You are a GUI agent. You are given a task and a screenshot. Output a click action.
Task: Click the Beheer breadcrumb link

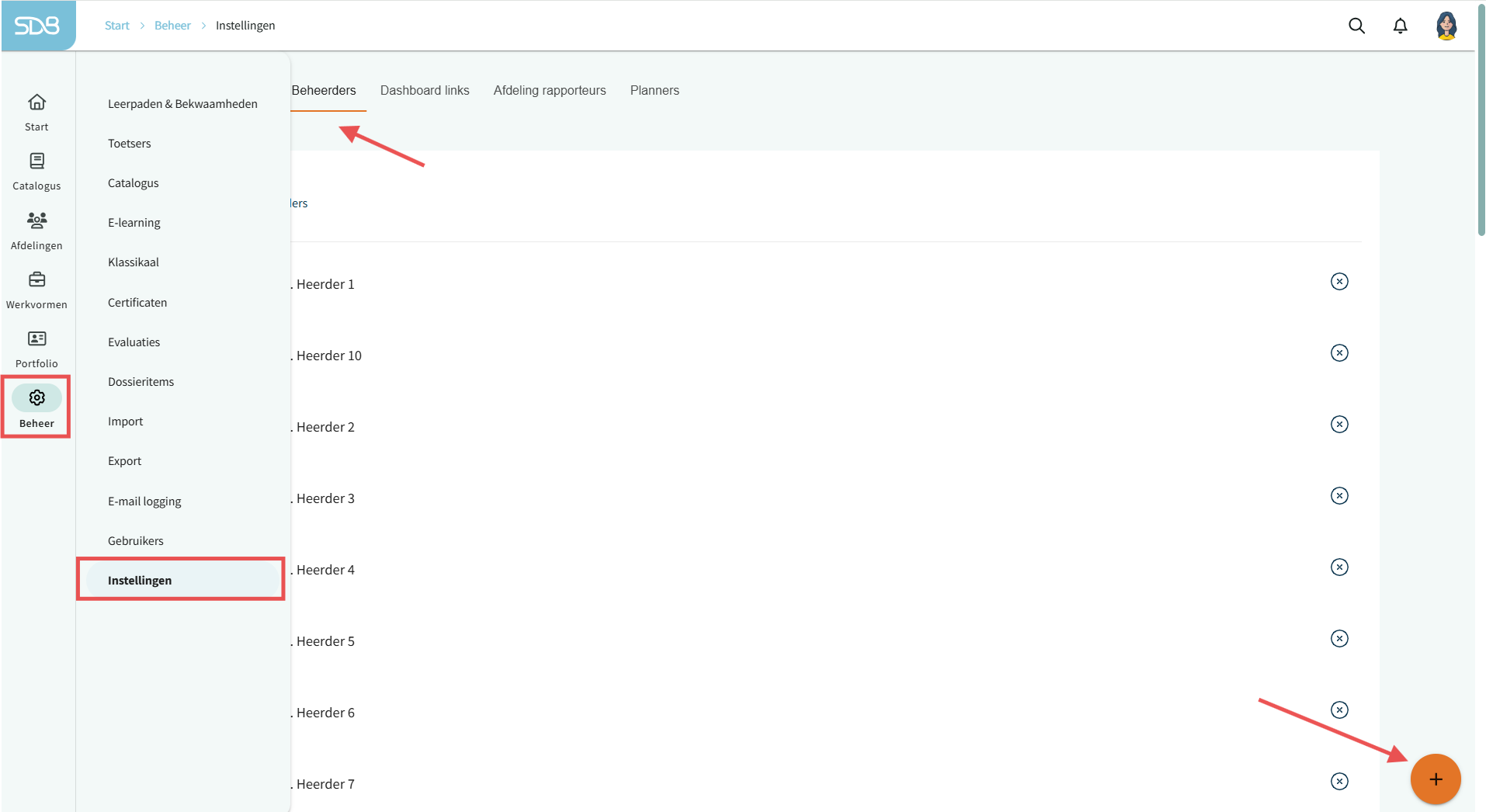tap(172, 26)
